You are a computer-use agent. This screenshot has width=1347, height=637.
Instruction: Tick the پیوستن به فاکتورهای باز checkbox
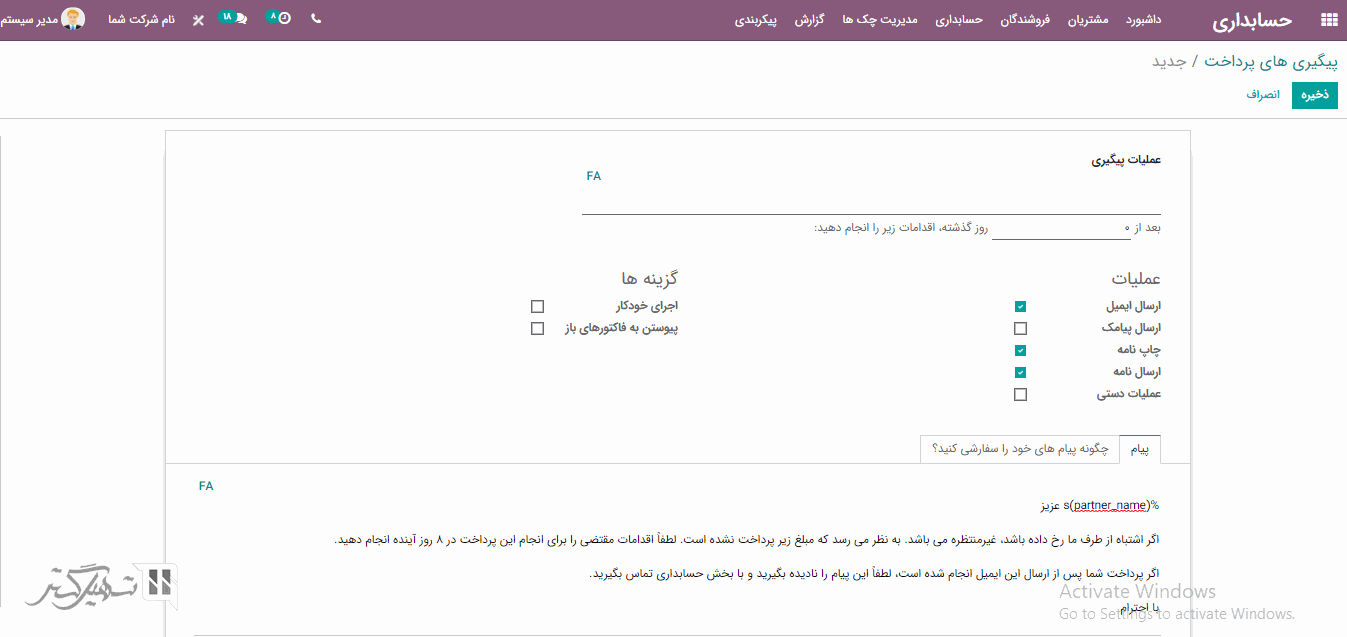point(538,329)
